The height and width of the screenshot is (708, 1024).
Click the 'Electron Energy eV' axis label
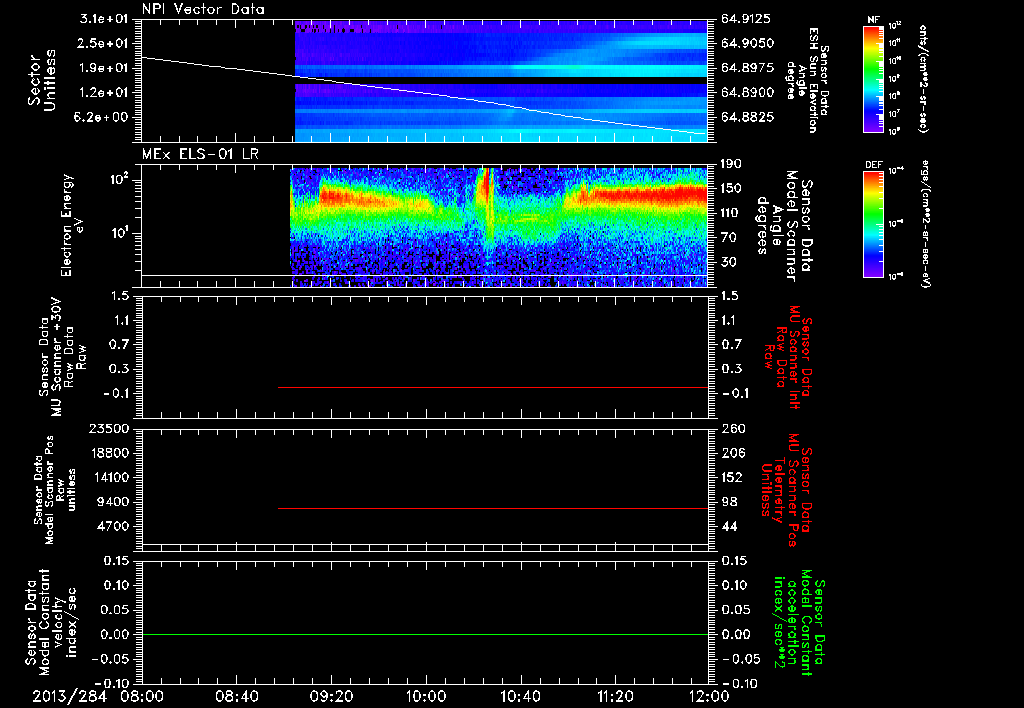pos(72,225)
